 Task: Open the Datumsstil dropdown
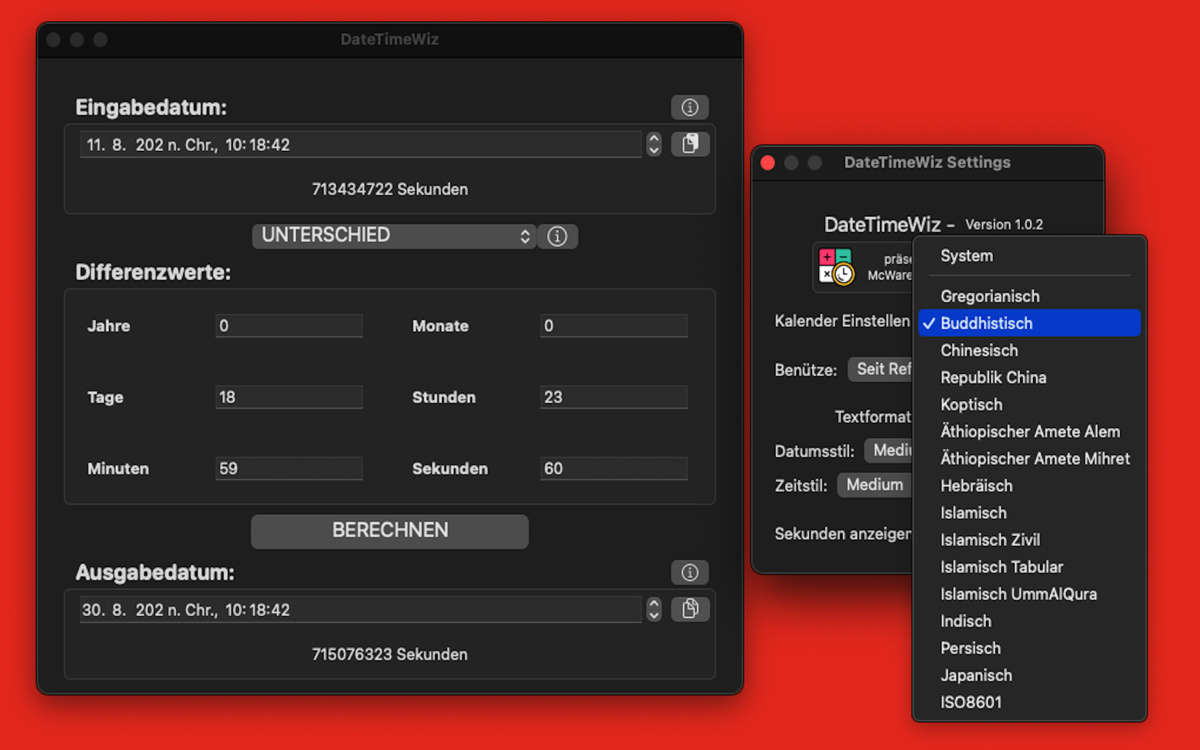click(890, 450)
